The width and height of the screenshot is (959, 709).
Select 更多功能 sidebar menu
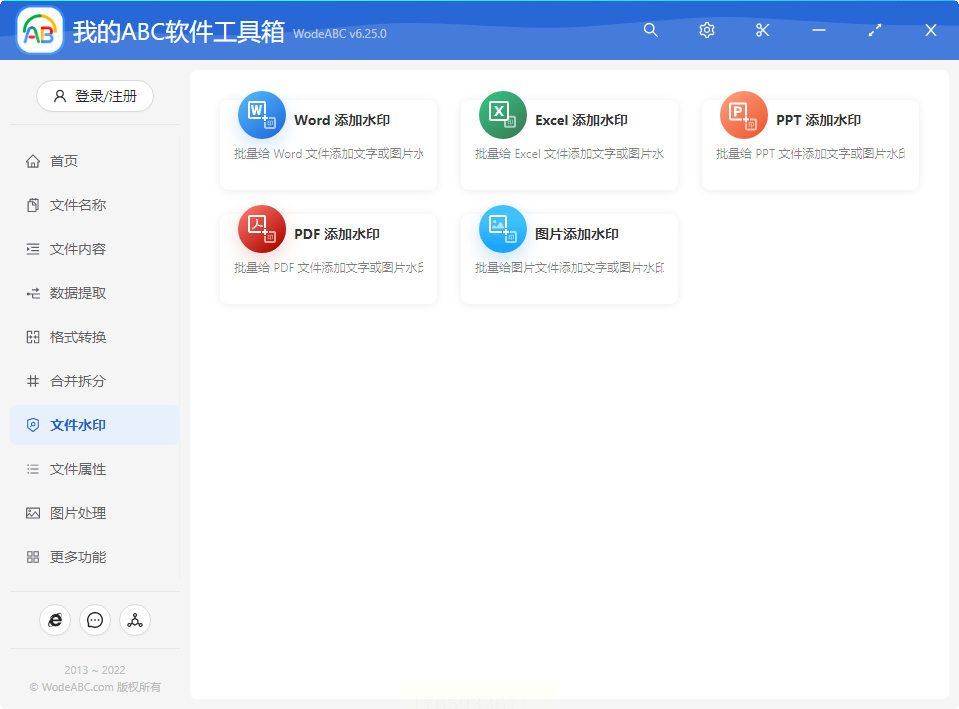(x=95, y=557)
